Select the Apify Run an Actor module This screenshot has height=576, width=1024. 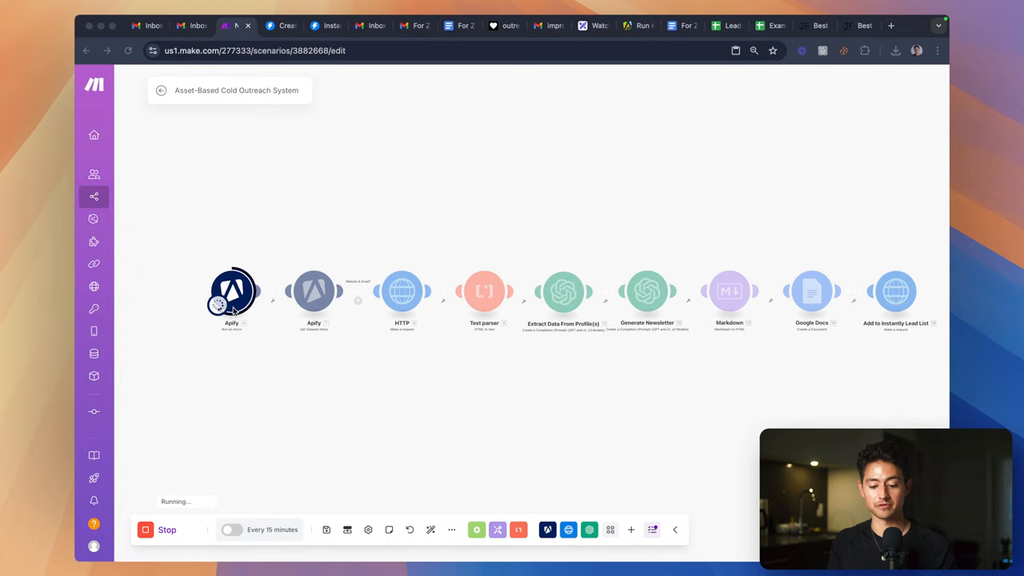[232, 291]
